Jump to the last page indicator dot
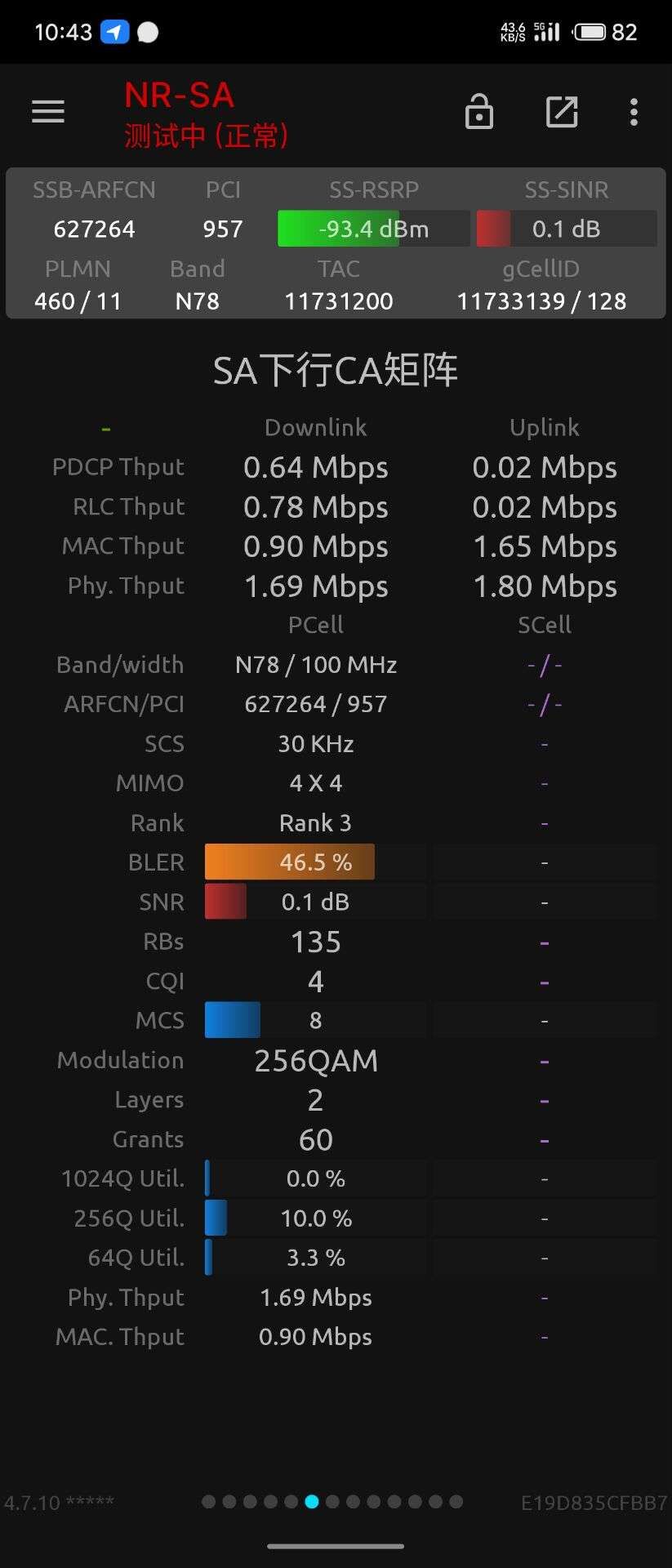Viewport: 672px width, 1568px height. coord(456,1501)
